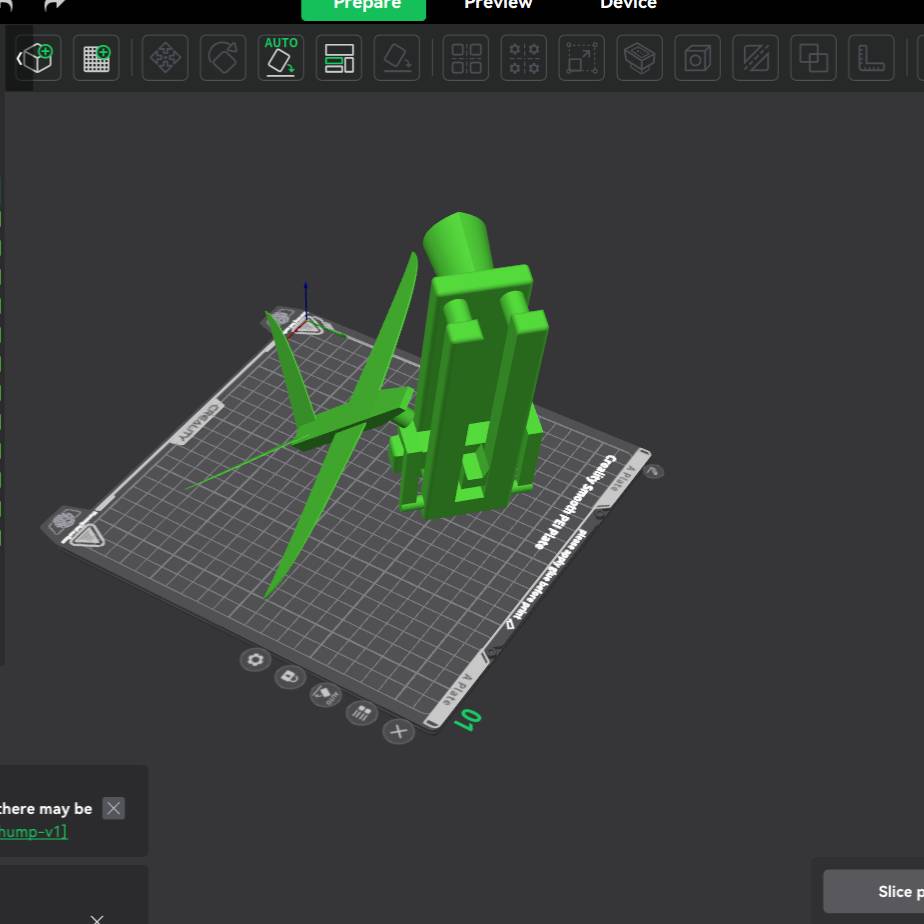The image size is (924, 924).
Task: Open plate settings gear icon
Action: (256, 660)
